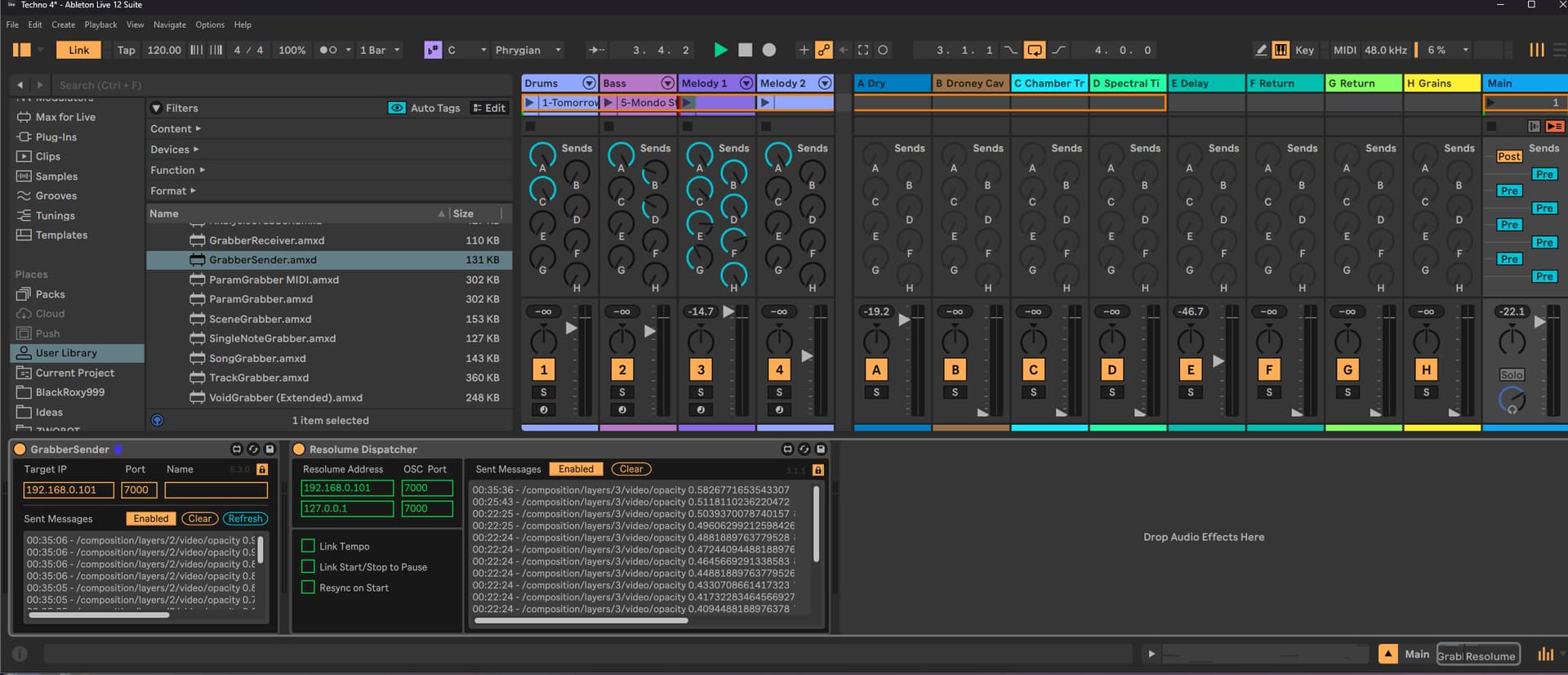1568x675 pixels.
Task: Collapse the Filters section triangle
Action: [156, 108]
